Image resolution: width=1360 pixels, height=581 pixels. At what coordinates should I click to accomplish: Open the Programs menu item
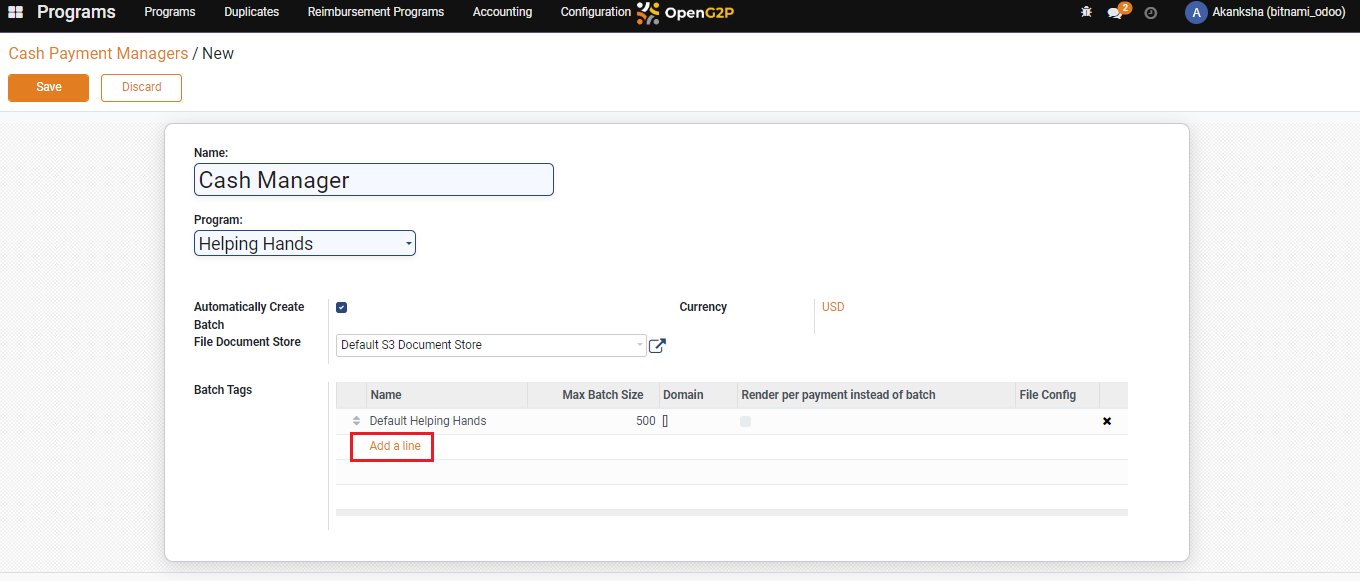coord(170,12)
